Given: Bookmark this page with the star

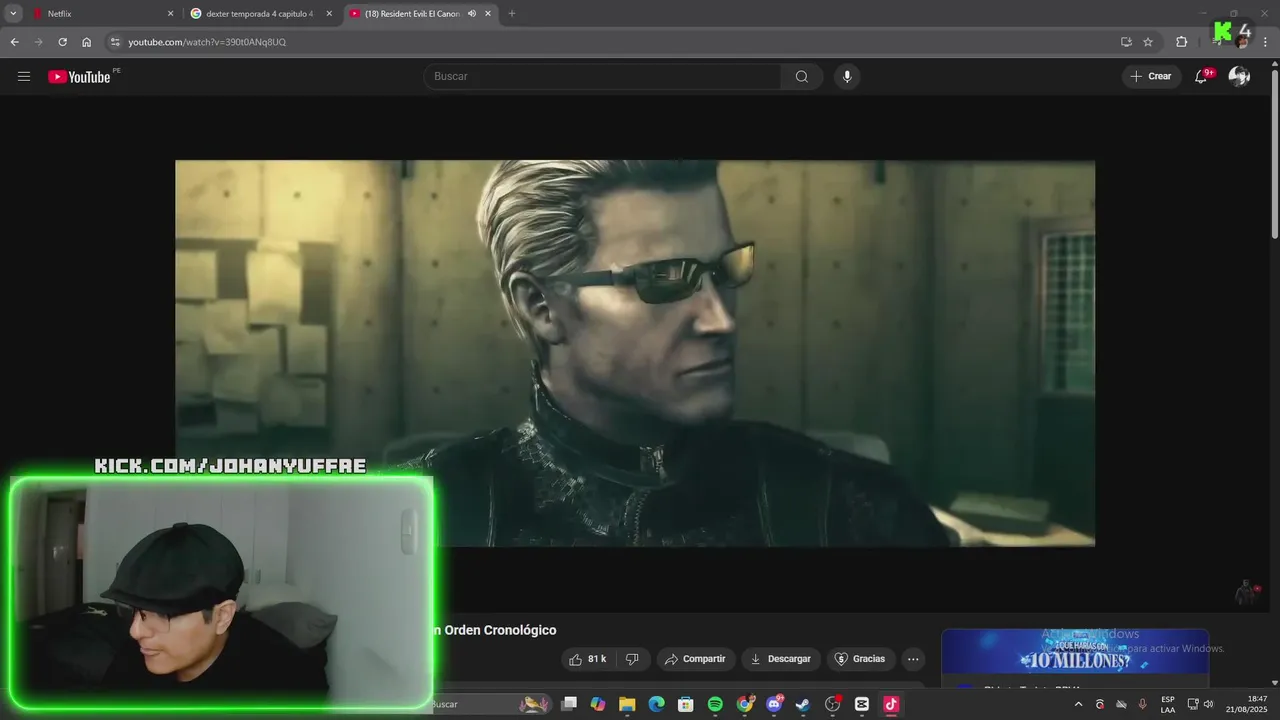Looking at the screenshot, I should click(x=1148, y=42).
